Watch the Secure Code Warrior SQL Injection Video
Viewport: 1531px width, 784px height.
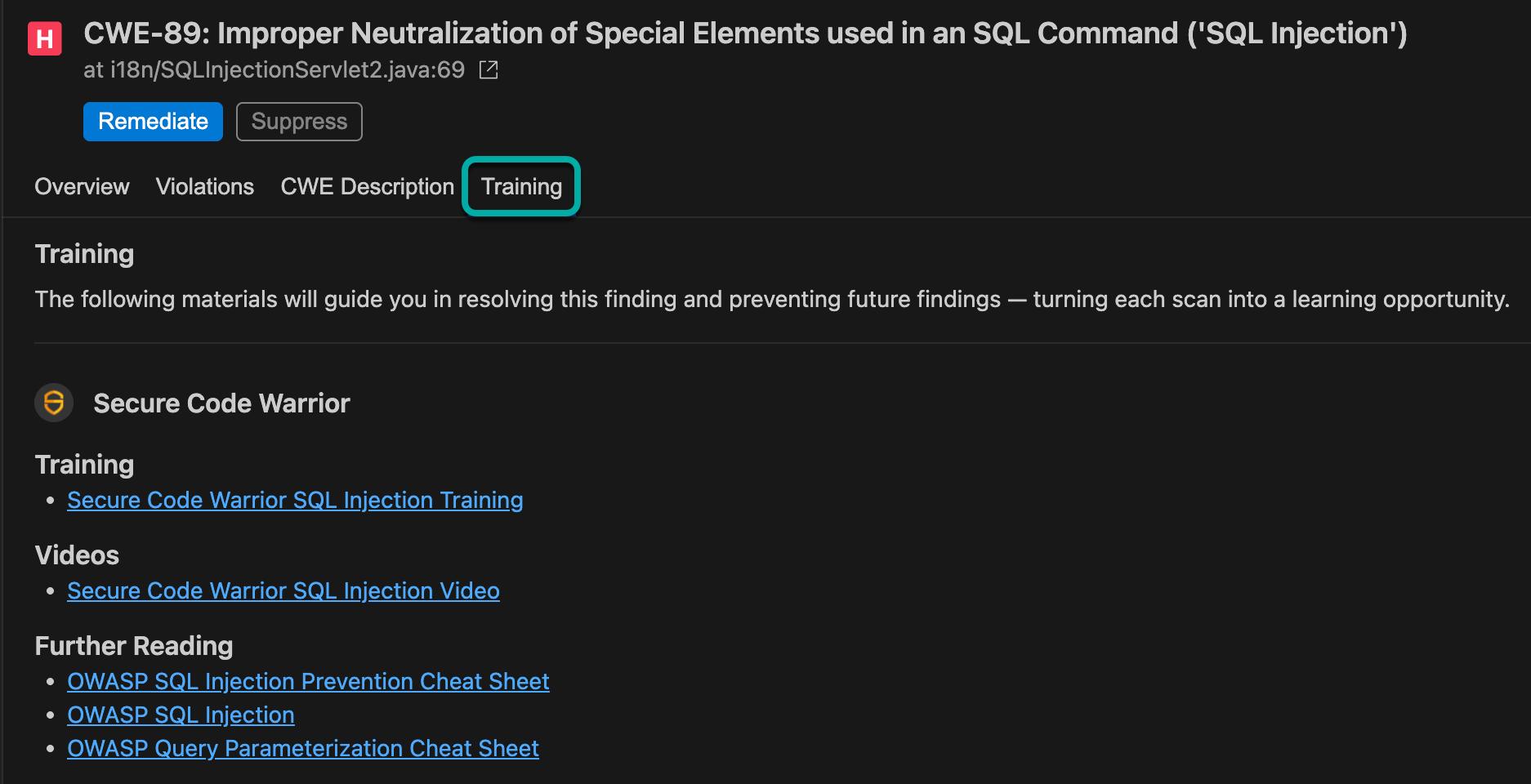[283, 590]
